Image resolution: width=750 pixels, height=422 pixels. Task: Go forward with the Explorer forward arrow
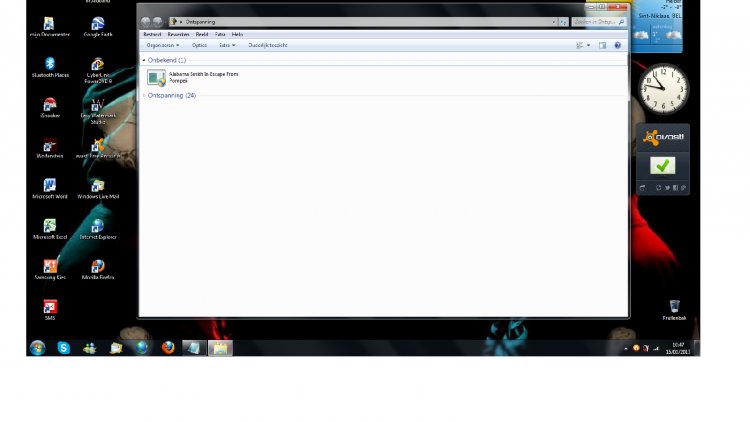pos(157,22)
